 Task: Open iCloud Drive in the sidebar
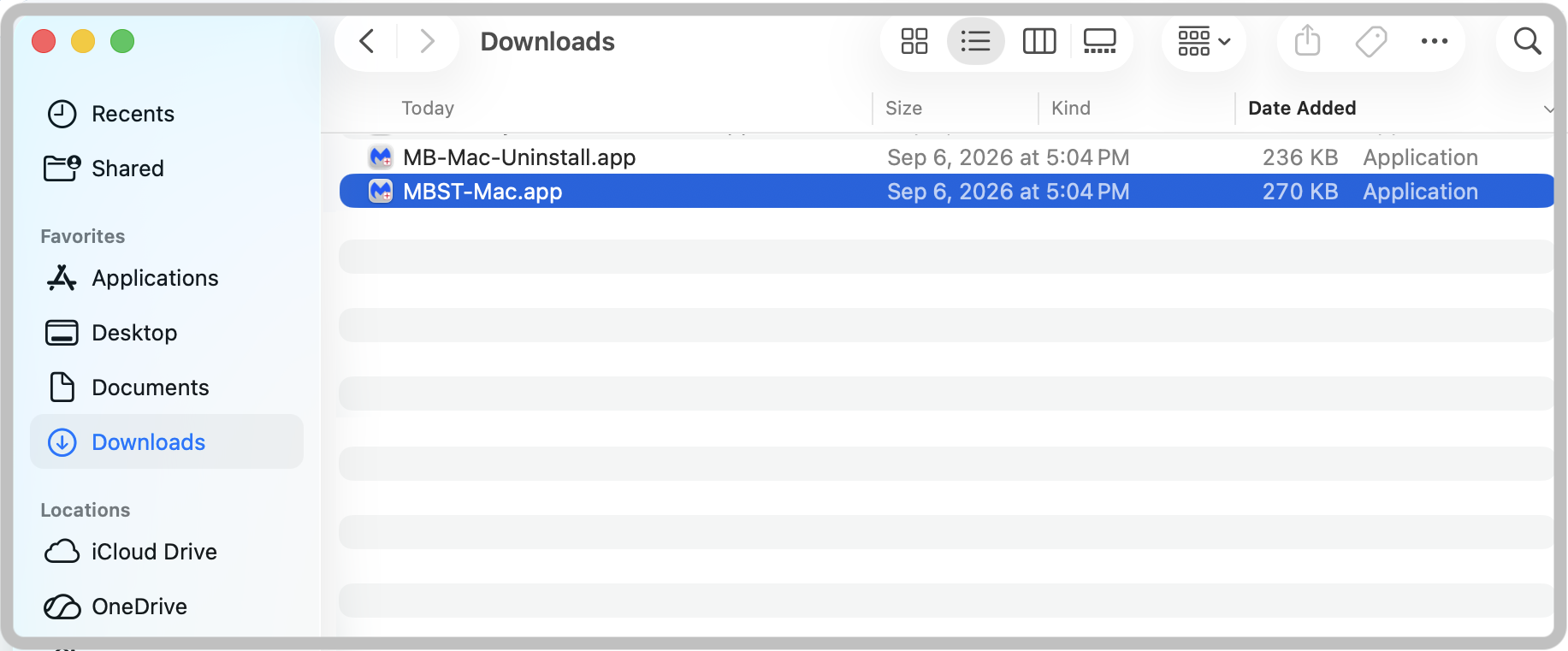[167, 552]
